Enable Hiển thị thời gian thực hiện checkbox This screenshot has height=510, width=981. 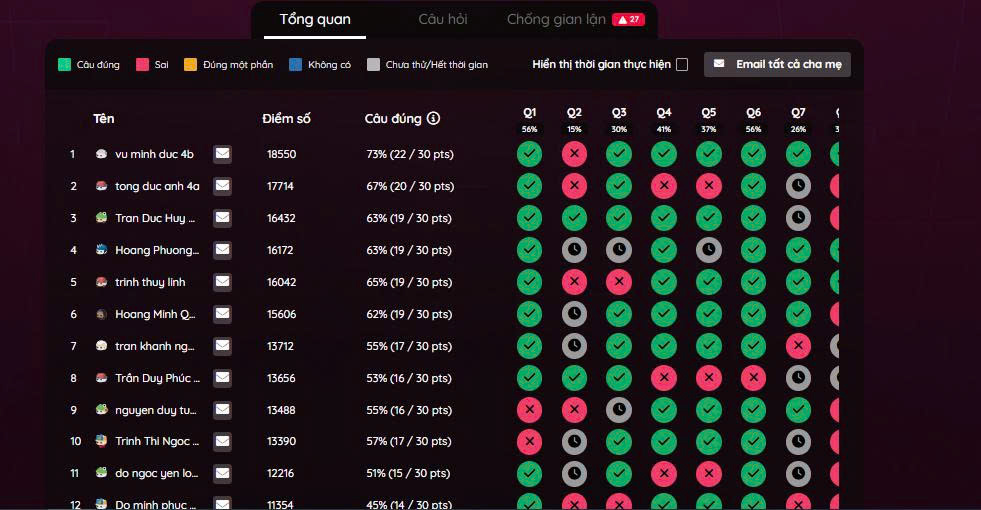(682, 65)
